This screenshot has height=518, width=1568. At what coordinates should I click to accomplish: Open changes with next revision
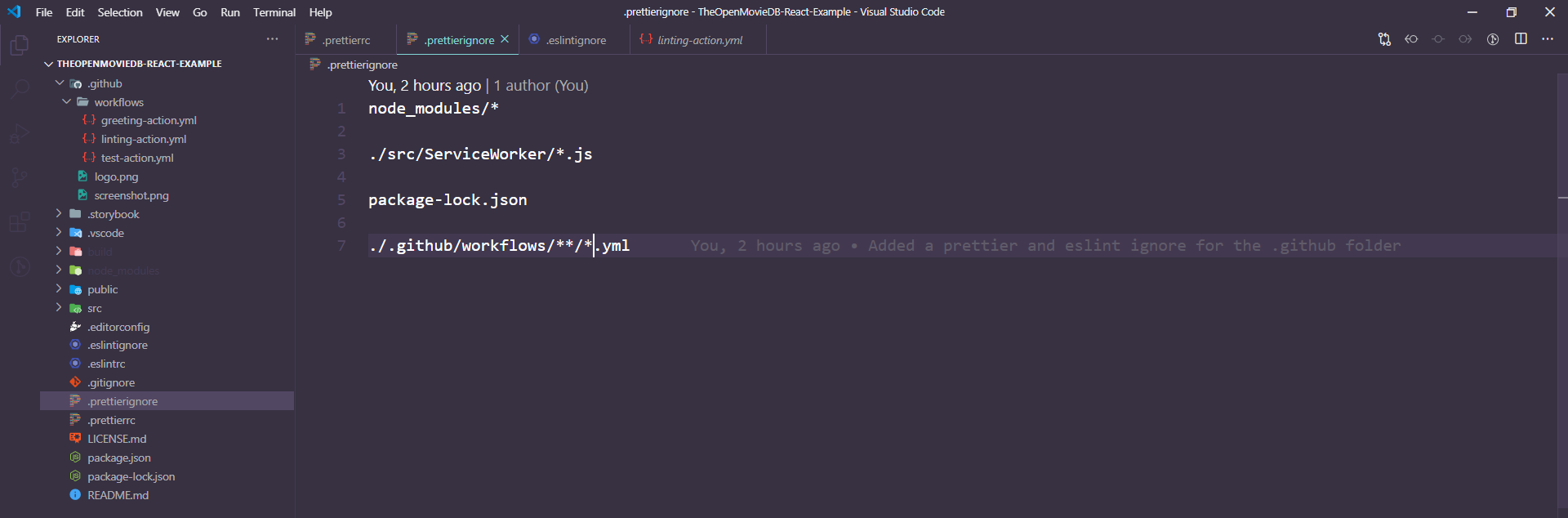(1465, 39)
